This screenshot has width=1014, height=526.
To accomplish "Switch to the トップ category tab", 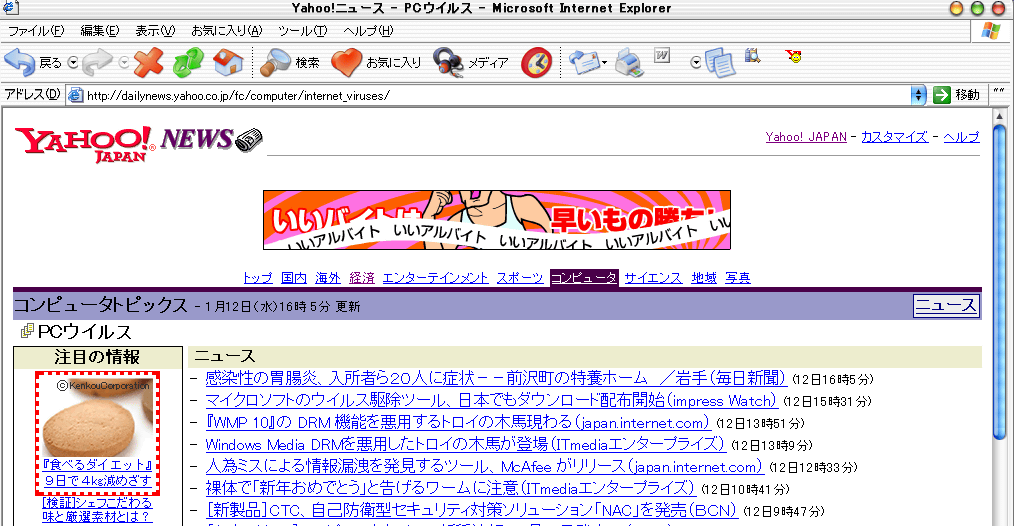I will pyautogui.click(x=257, y=278).
